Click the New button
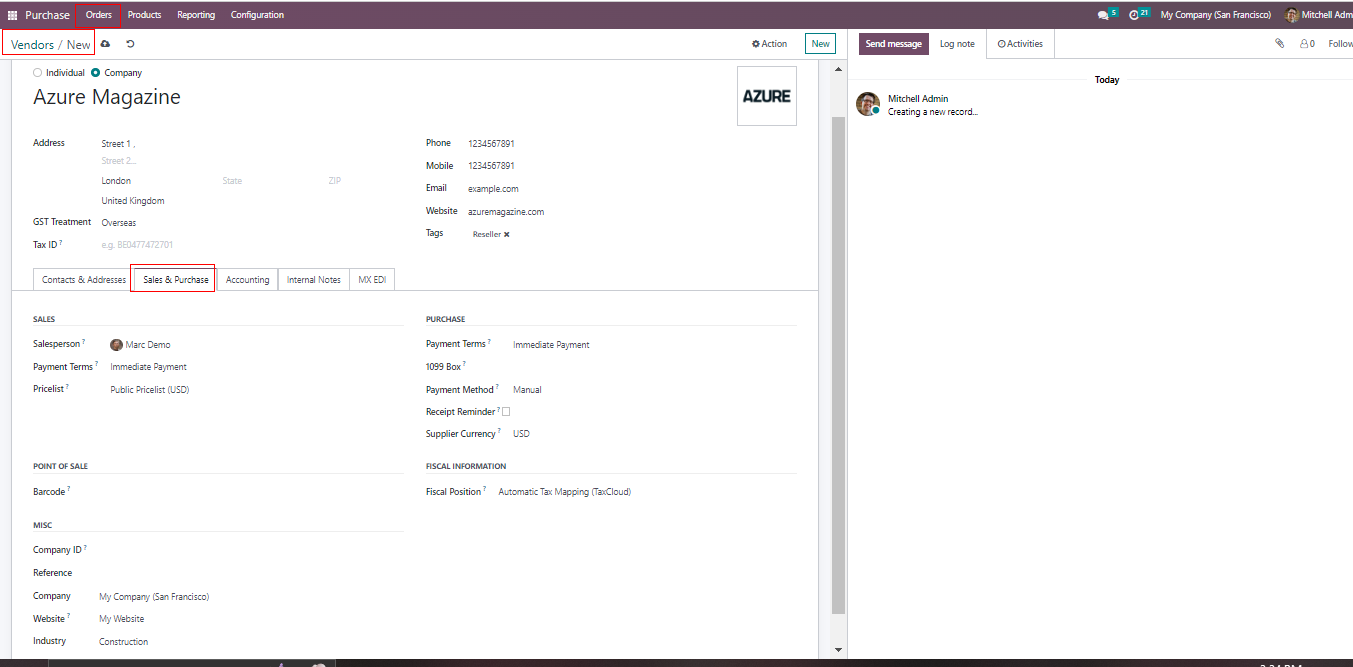 click(820, 44)
